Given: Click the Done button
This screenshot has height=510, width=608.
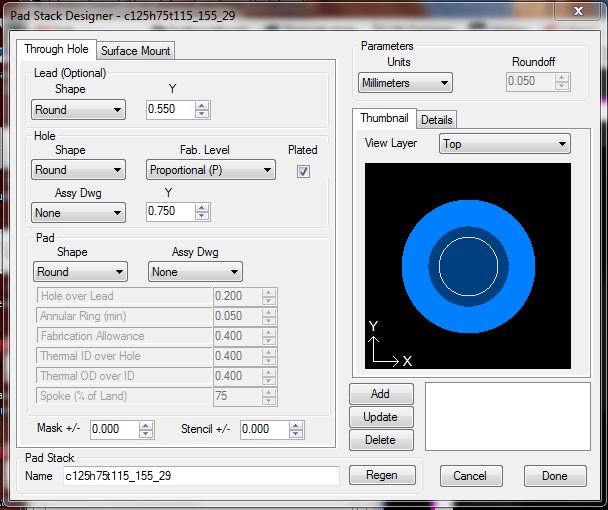Looking at the screenshot, I should [554, 476].
